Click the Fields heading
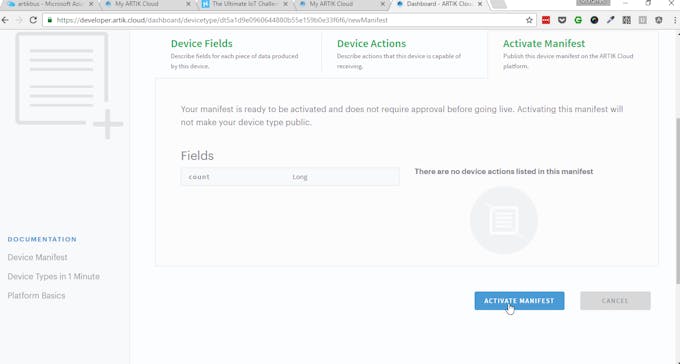This screenshot has height=364, width=680. click(x=197, y=156)
